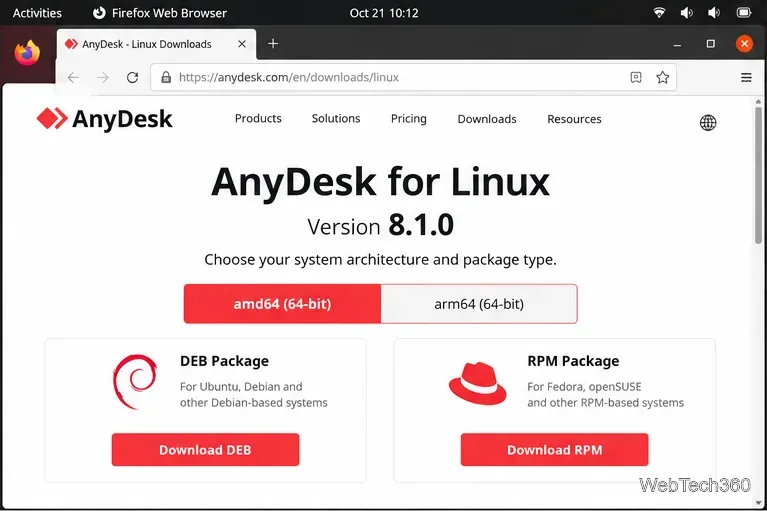Select the AnyDesk - Linux Downloads tab
Image resolution: width=767 pixels, height=511 pixels.
click(x=156, y=44)
